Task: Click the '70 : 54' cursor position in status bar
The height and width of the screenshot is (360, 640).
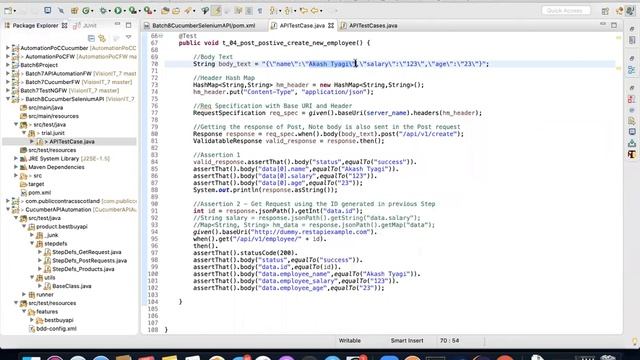Action: [x=449, y=340]
